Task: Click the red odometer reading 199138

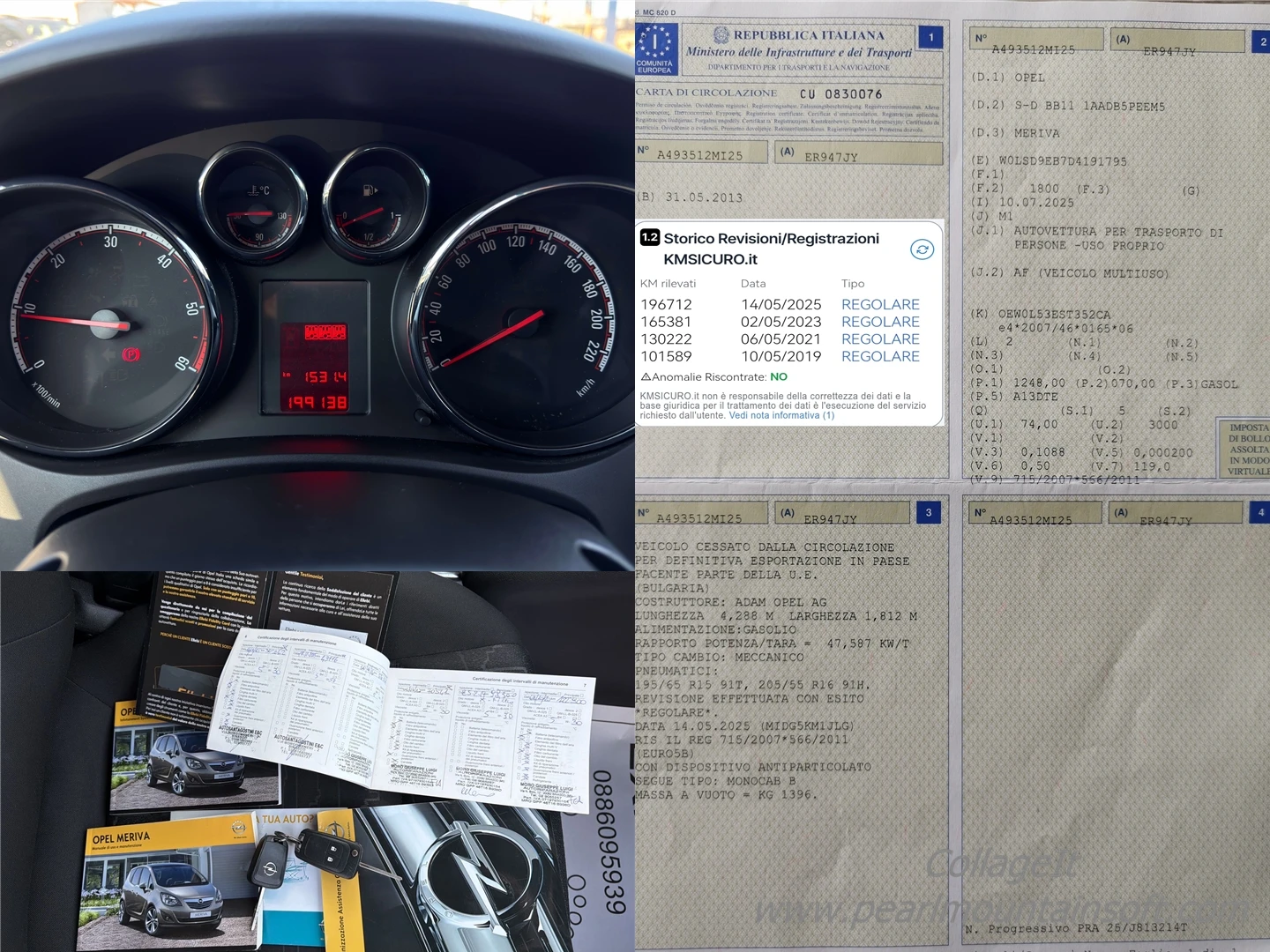Action: [x=314, y=402]
